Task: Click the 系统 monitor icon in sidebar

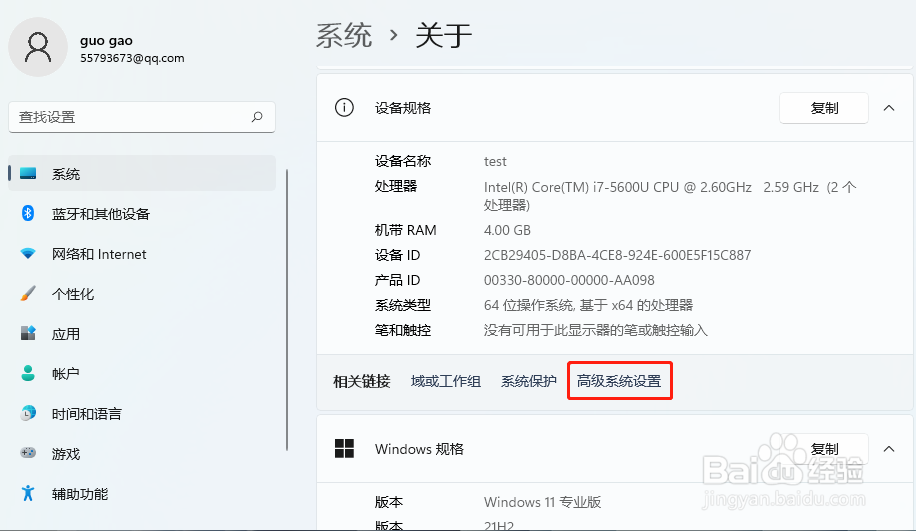Action: click(x=28, y=173)
